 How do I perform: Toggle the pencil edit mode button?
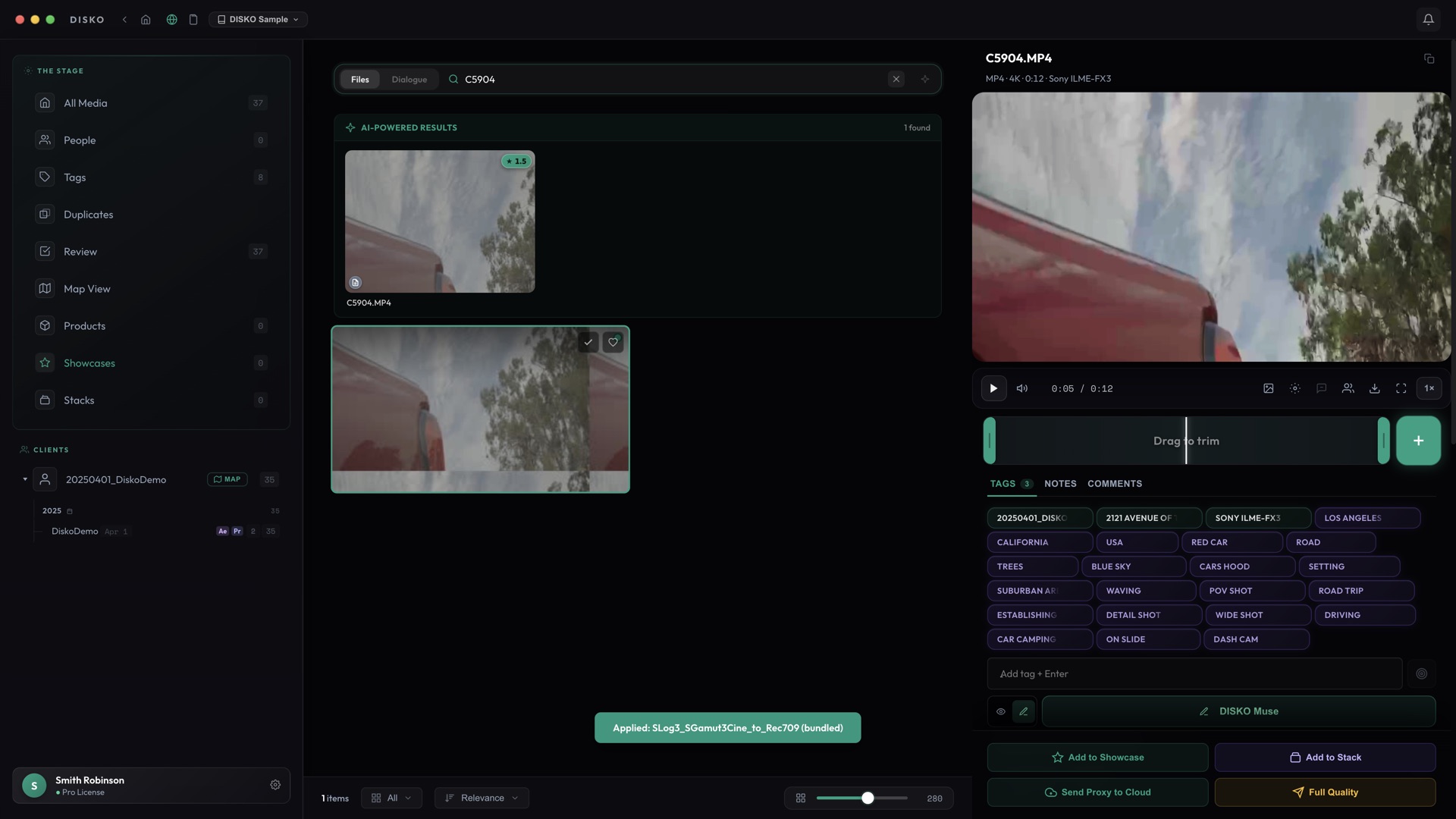[x=1023, y=711]
